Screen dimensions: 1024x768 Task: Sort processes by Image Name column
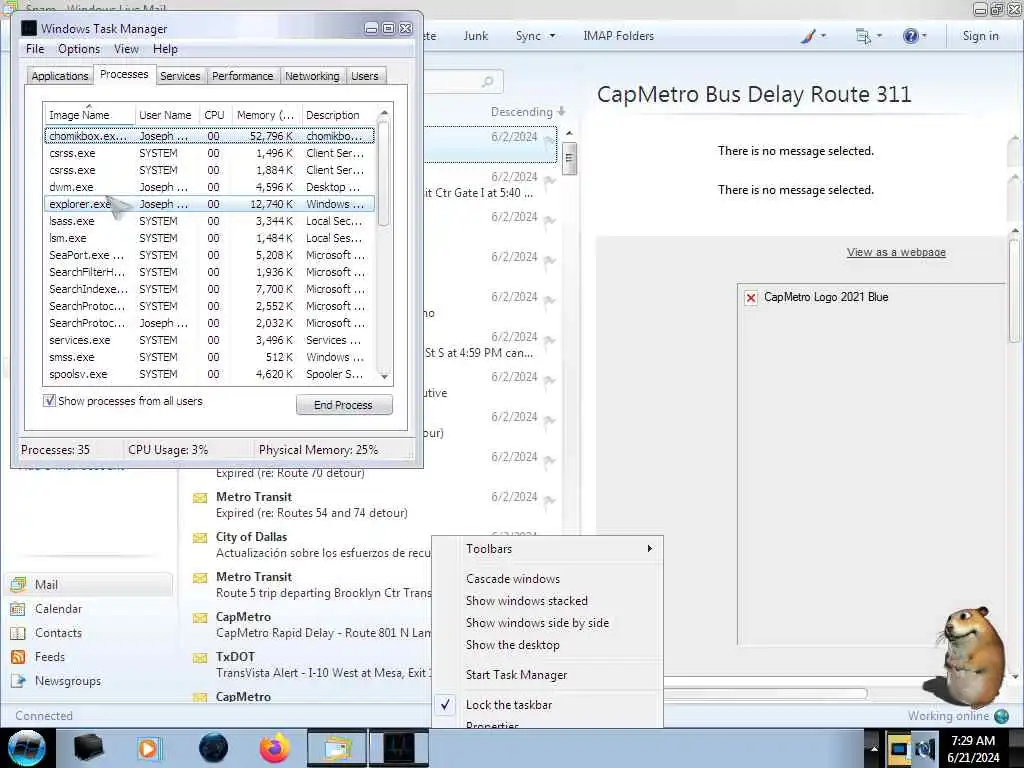point(89,115)
